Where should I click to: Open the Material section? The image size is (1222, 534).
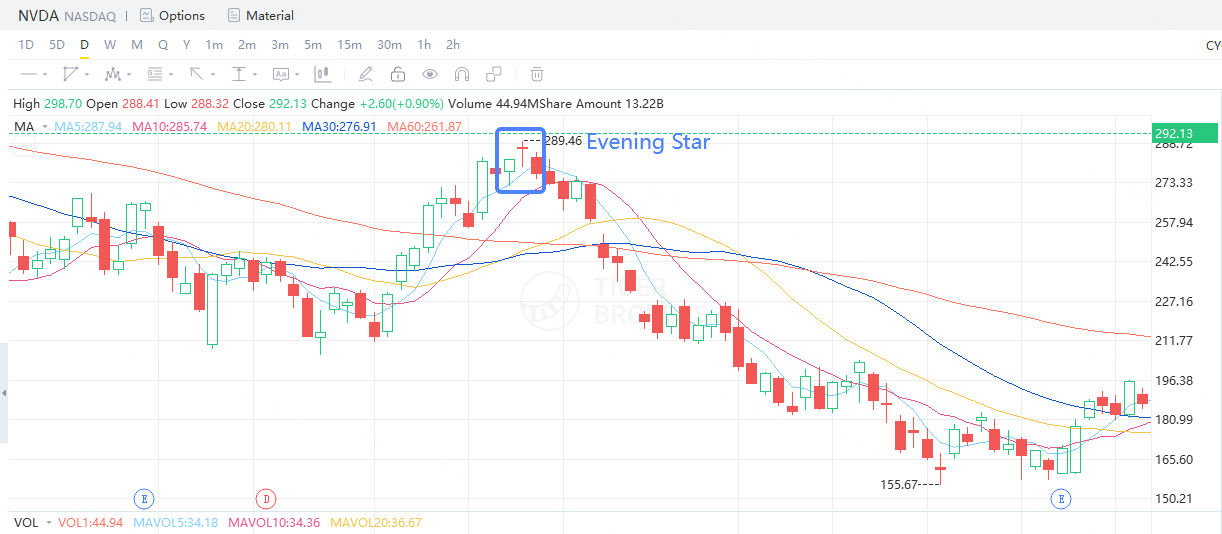click(261, 16)
